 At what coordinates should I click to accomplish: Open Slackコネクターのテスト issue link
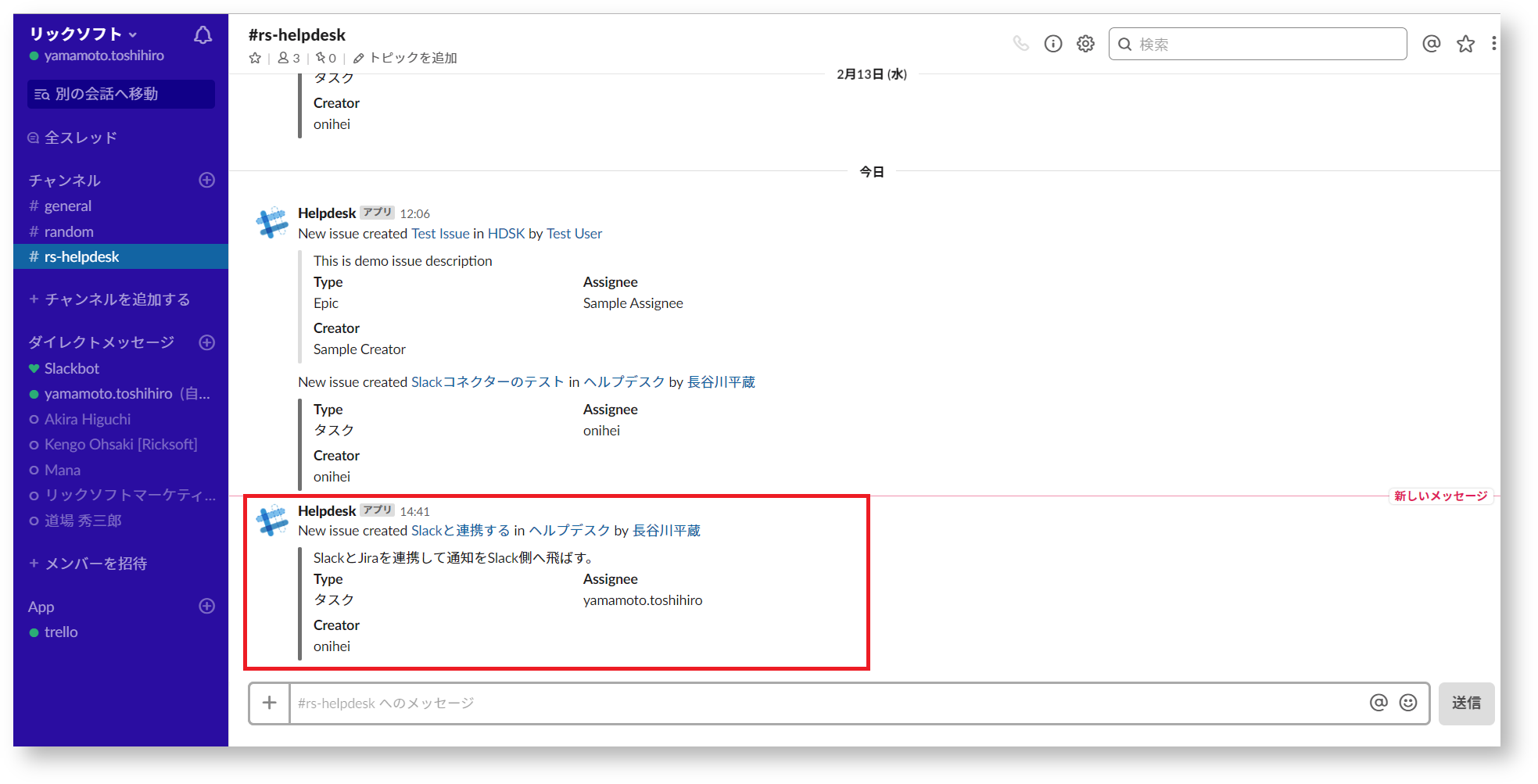pos(488,382)
